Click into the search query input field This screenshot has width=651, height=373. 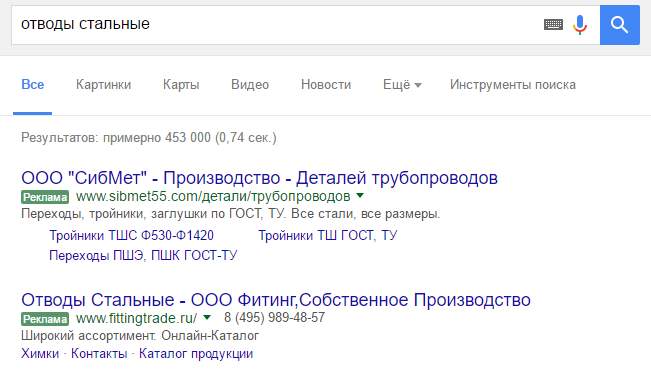click(x=274, y=25)
